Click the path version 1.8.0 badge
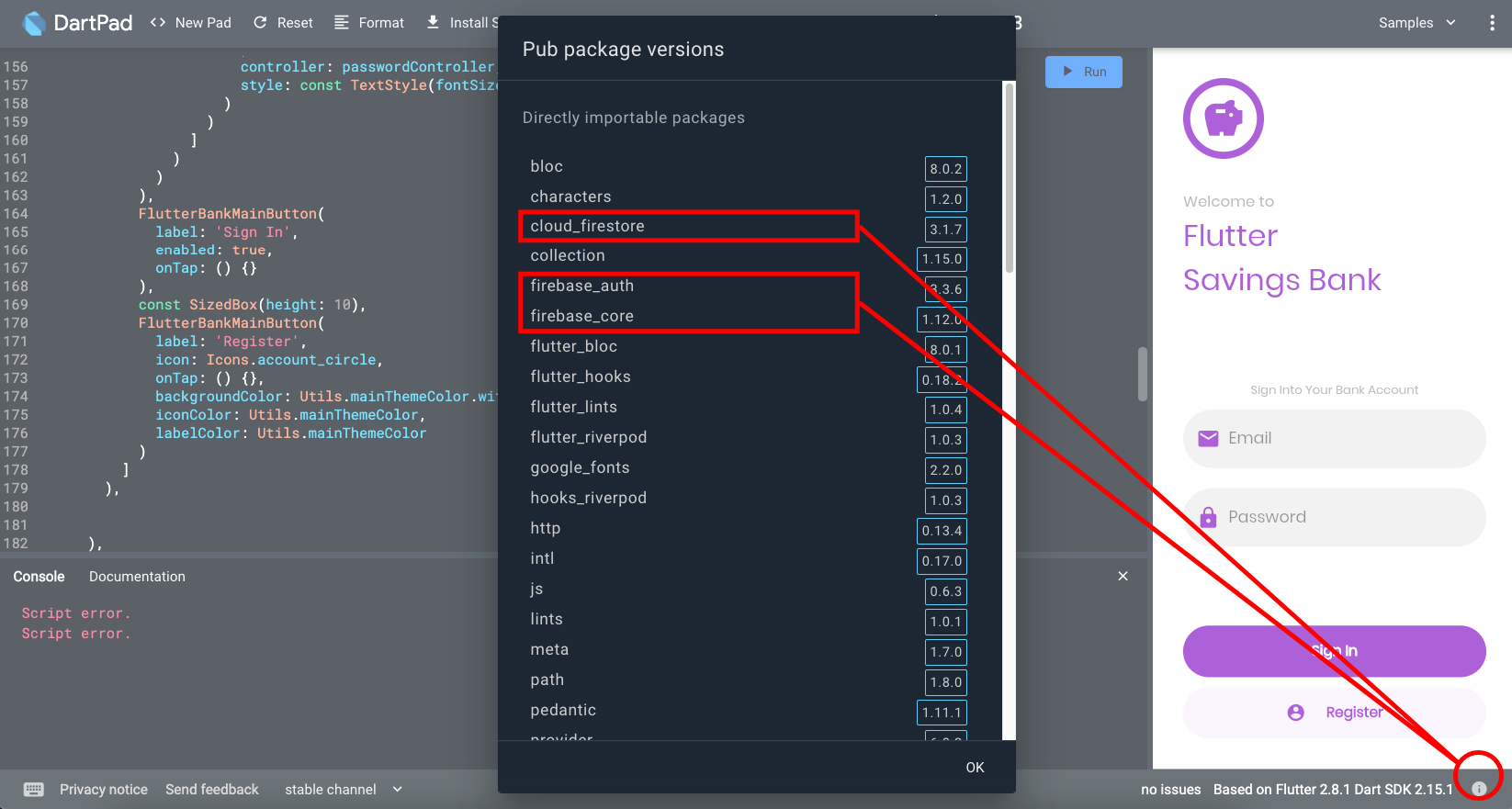Viewport: 1512px width, 809px height. coord(945,682)
